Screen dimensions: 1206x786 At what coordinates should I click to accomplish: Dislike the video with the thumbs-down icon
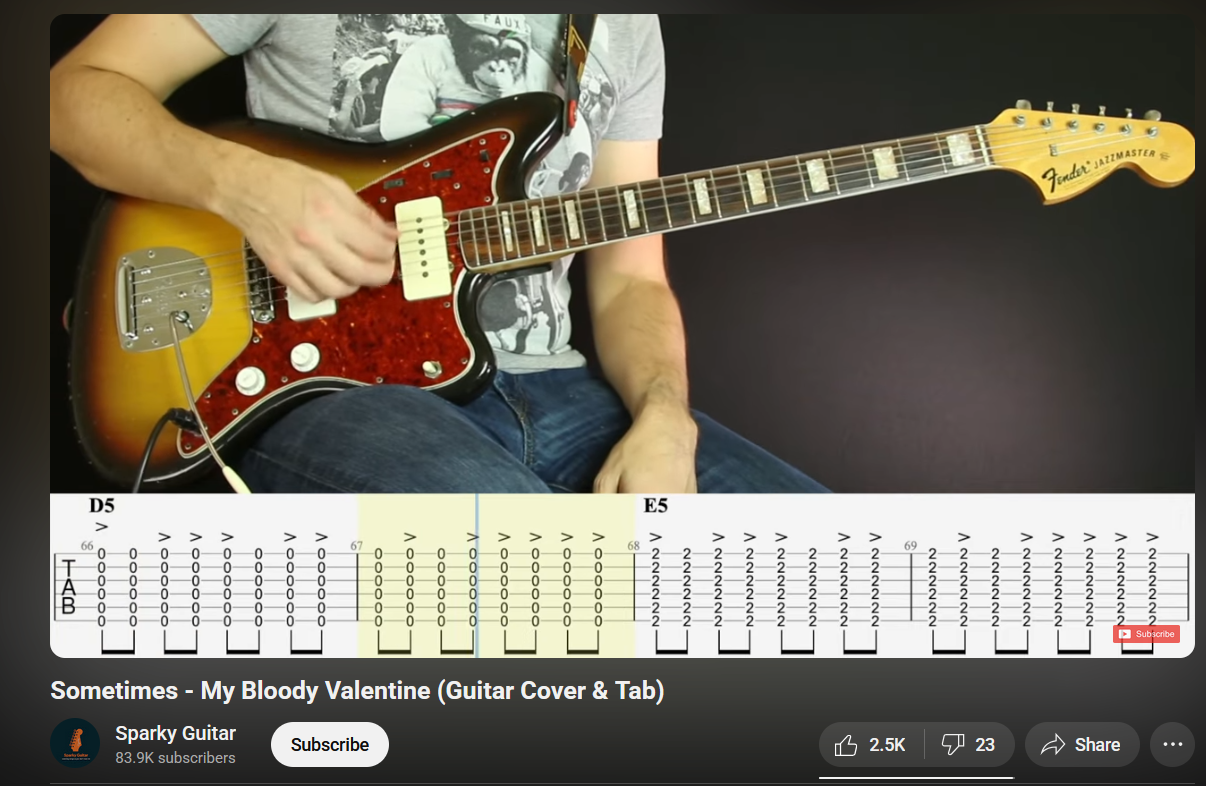[953, 745]
